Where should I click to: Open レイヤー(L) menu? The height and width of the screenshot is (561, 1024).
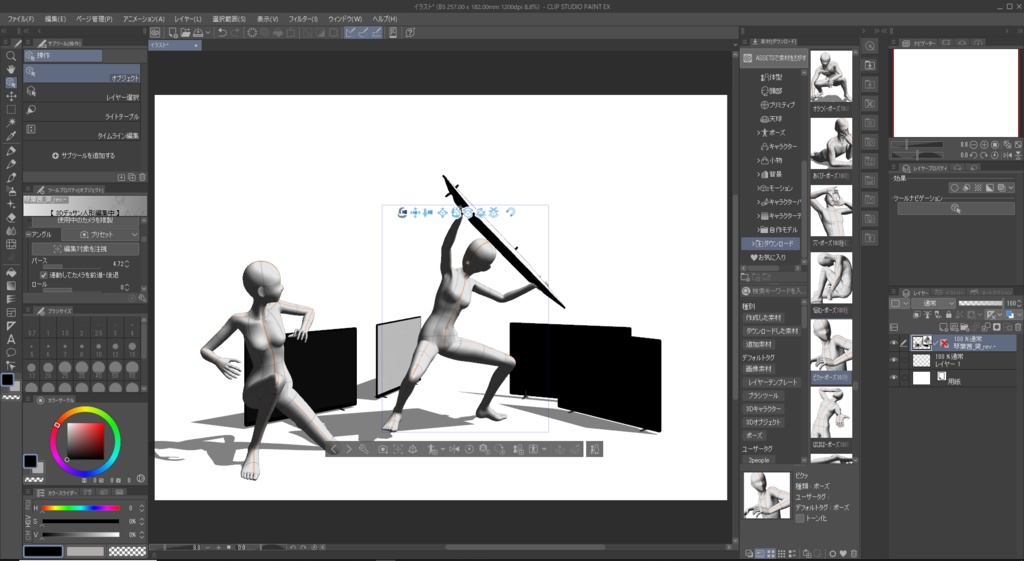point(188,19)
